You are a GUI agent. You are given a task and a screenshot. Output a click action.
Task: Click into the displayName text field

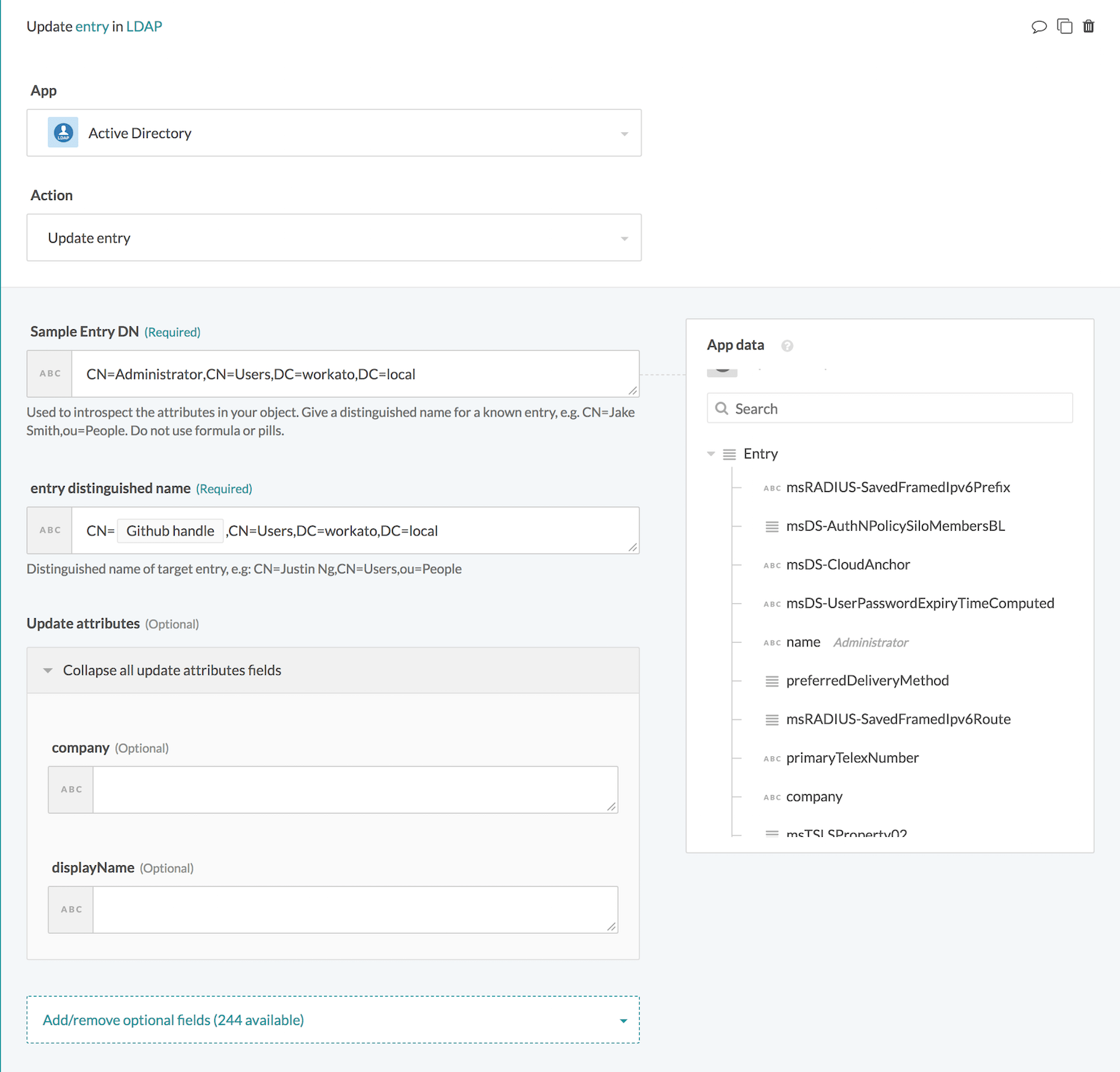coord(355,909)
